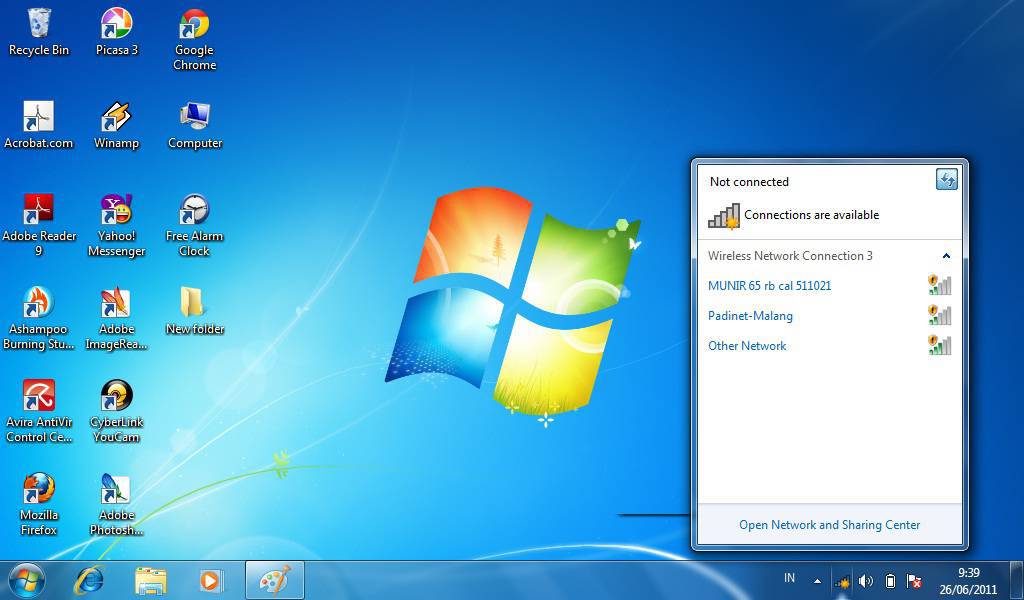
Task: Select the Avira AntiVir Control Center icon
Action: point(39,411)
